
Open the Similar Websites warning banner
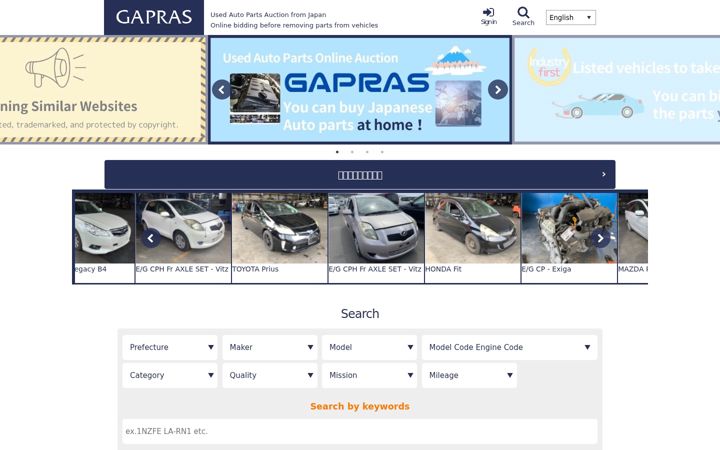click(x=103, y=90)
